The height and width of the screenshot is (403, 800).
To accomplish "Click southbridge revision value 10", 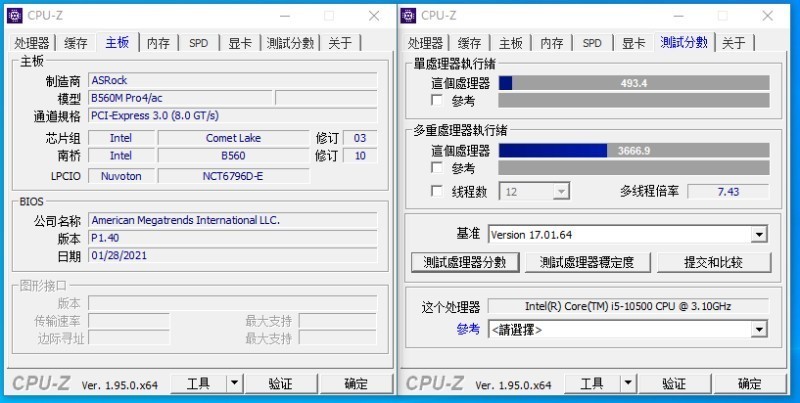I will point(360,156).
